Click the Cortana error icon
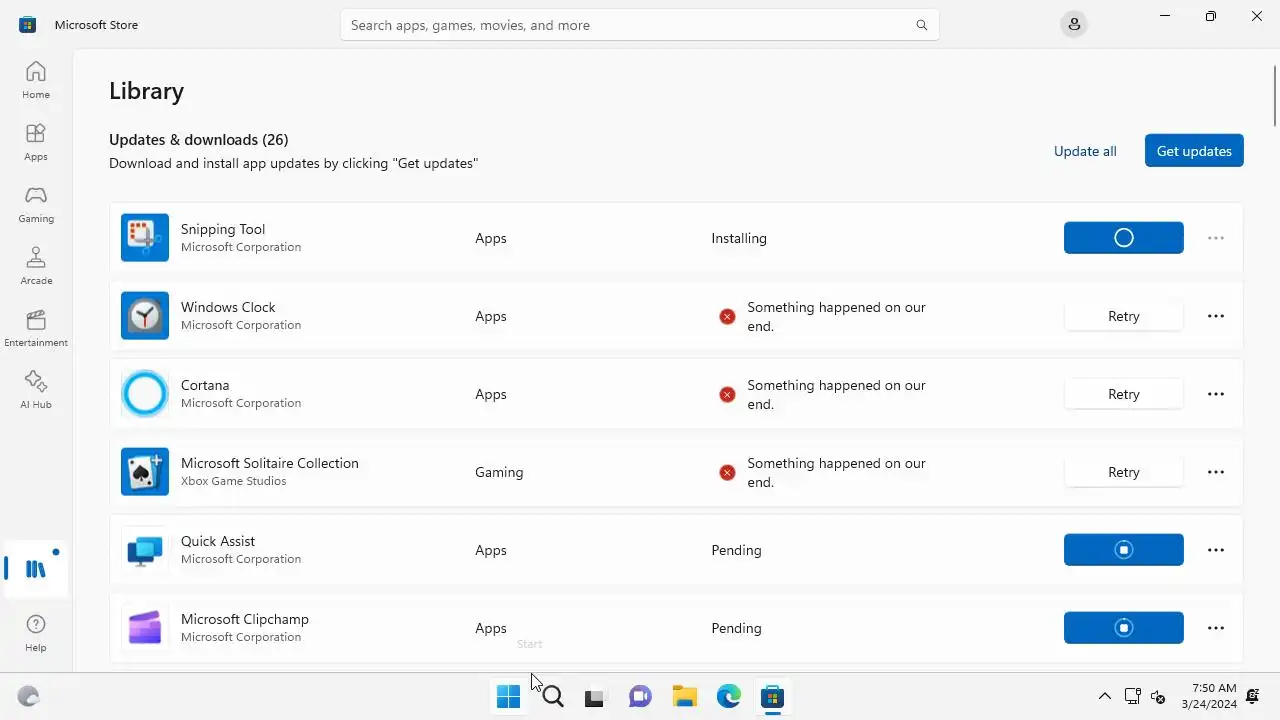 click(x=727, y=394)
